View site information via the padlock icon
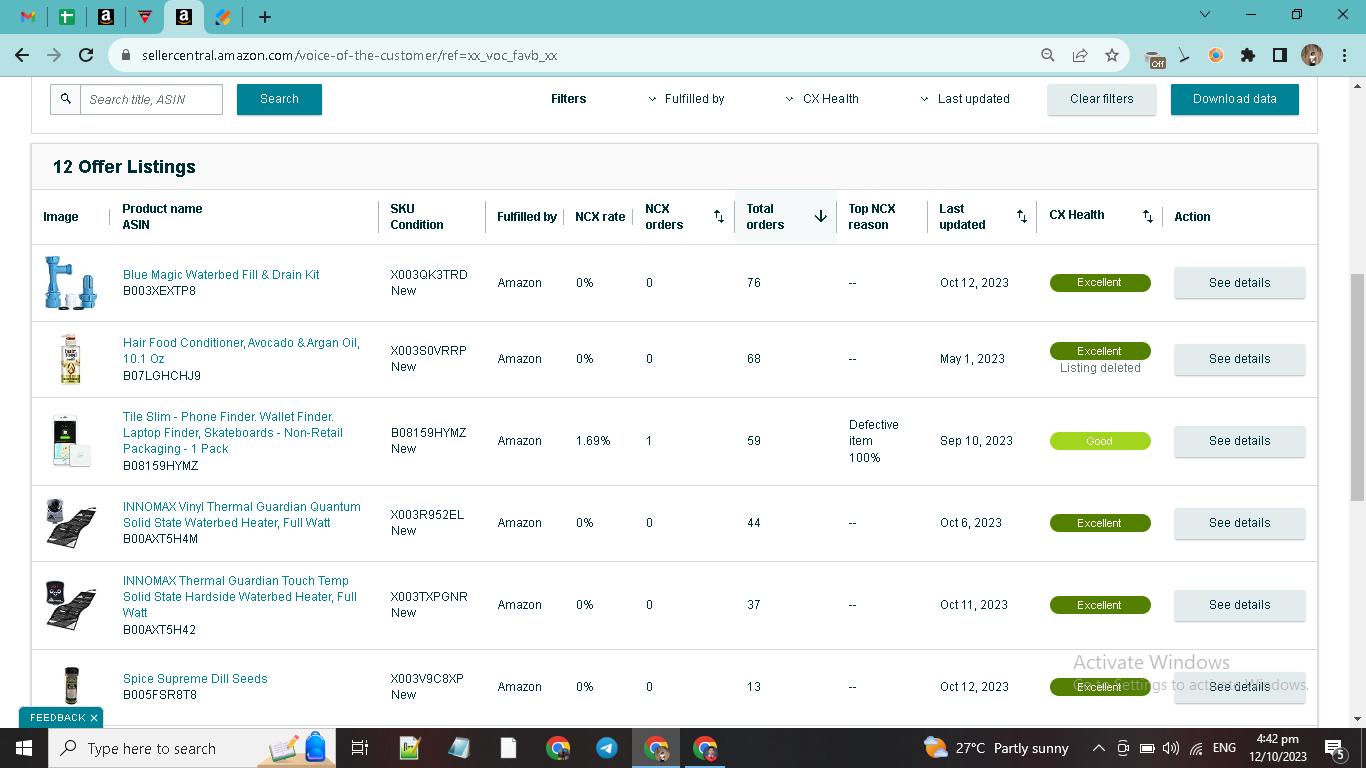 click(x=126, y=56)
